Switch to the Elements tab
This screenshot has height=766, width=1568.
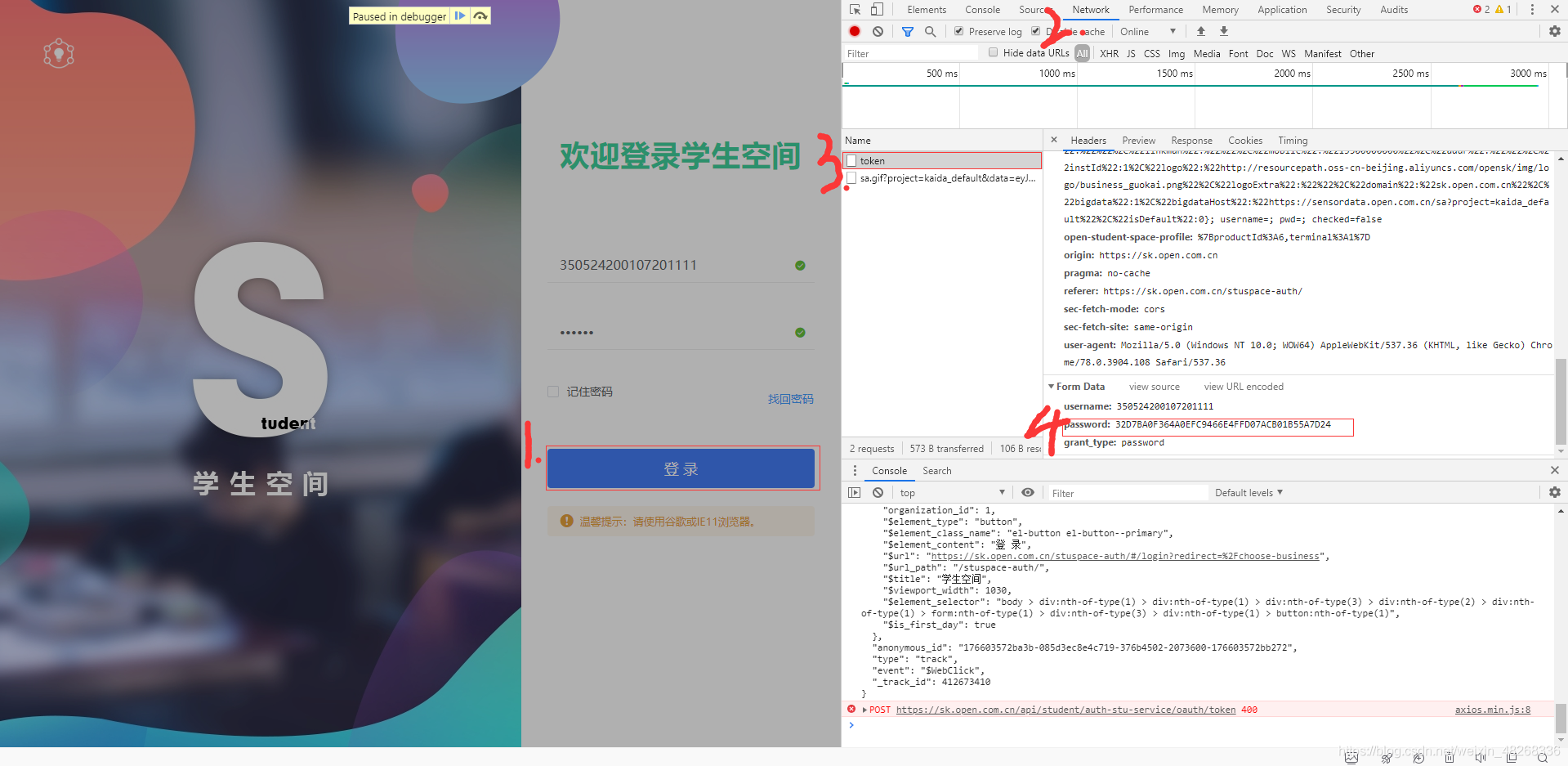(x=926, y=9)
